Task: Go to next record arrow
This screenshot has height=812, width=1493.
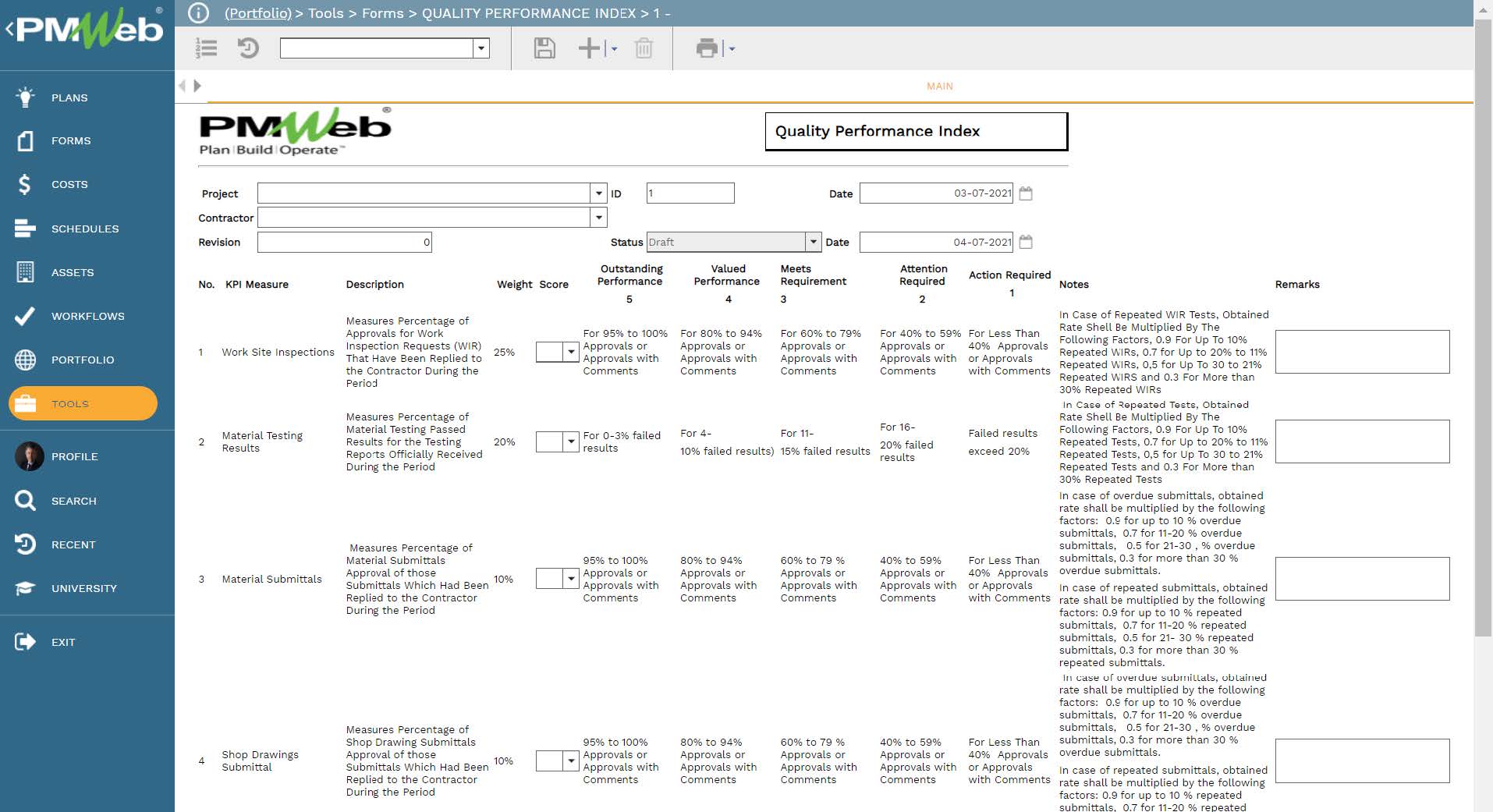Action: click(x=197, y=86)
